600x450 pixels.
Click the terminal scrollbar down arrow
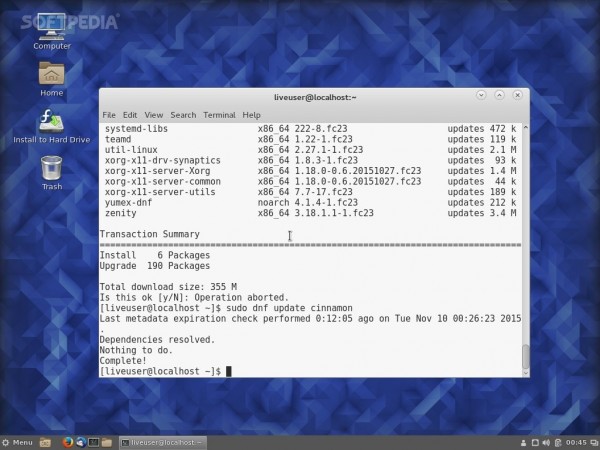pyautogui.click(x=526, y=373)
